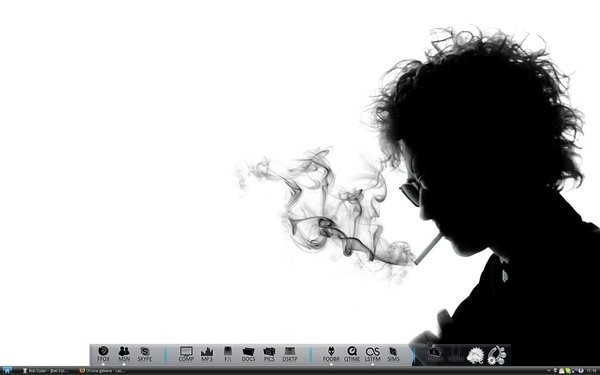Open the COMP computer icon
Screen dimensions: 600x375
click(186, 354)
